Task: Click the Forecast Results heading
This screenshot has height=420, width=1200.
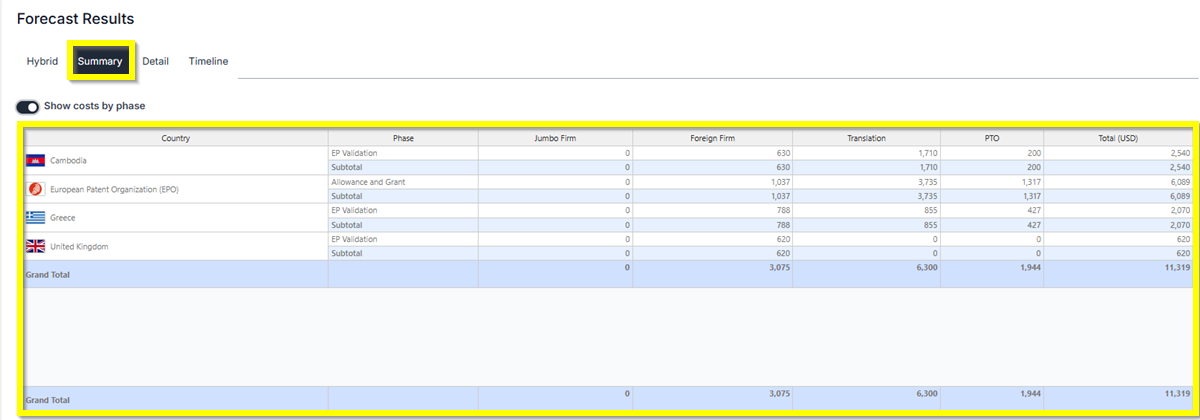Action: click(x=75, y=19)
